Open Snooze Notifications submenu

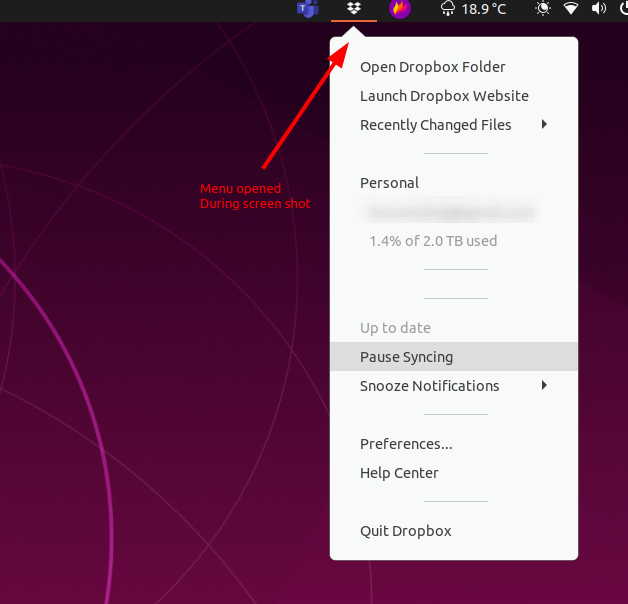tap(454, 386)
